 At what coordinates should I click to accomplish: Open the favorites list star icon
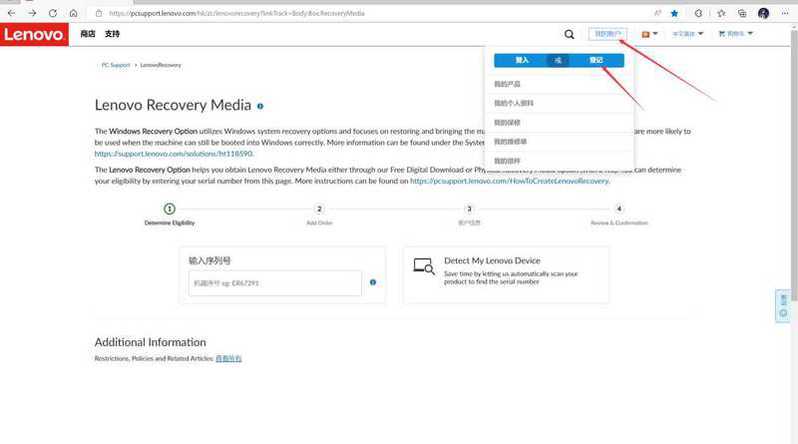721,13
